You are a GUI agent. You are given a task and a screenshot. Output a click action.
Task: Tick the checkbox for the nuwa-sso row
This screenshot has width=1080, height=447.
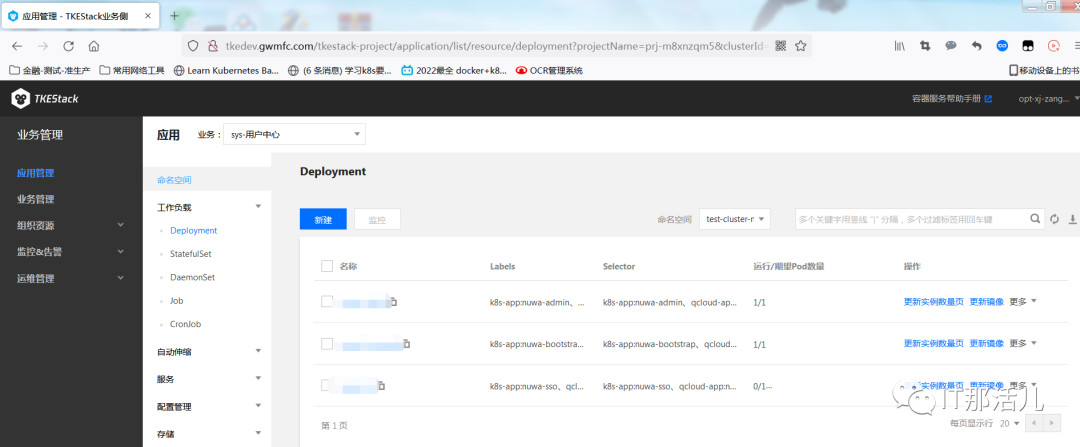click(x=327, y=385)
